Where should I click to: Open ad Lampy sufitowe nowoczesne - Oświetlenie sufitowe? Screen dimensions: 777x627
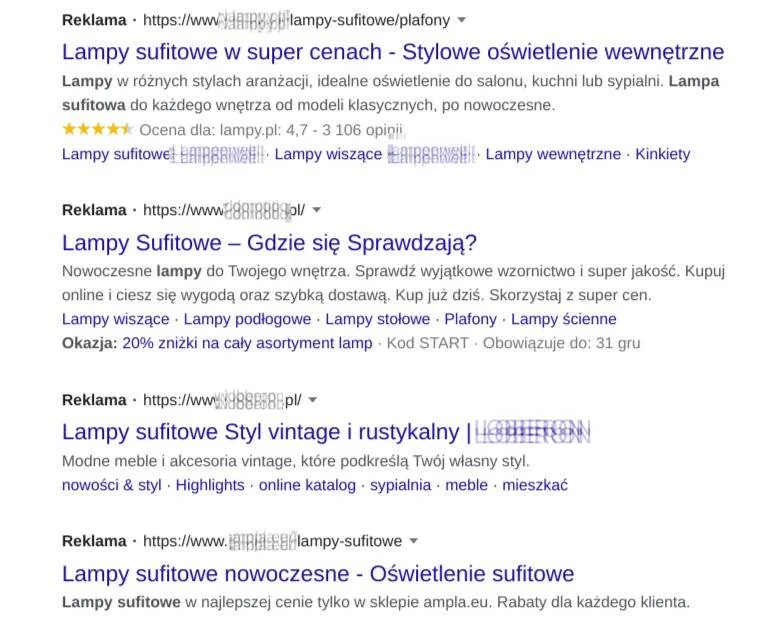318,574
